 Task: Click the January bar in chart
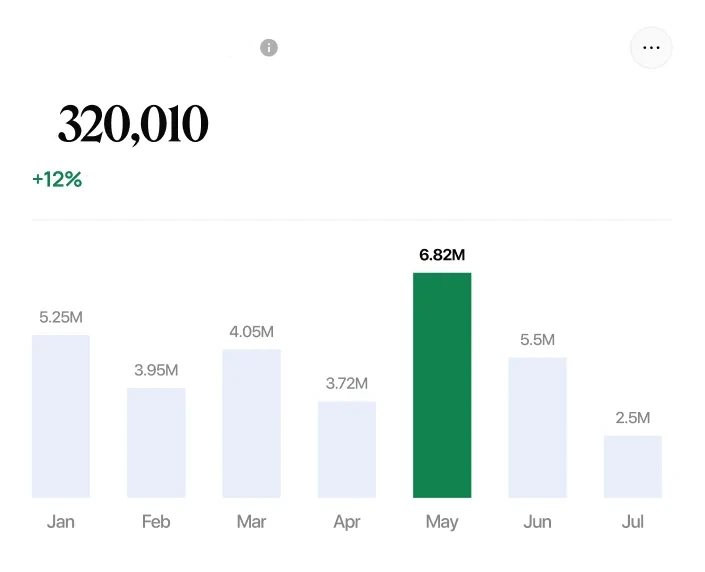click(61, 416)
